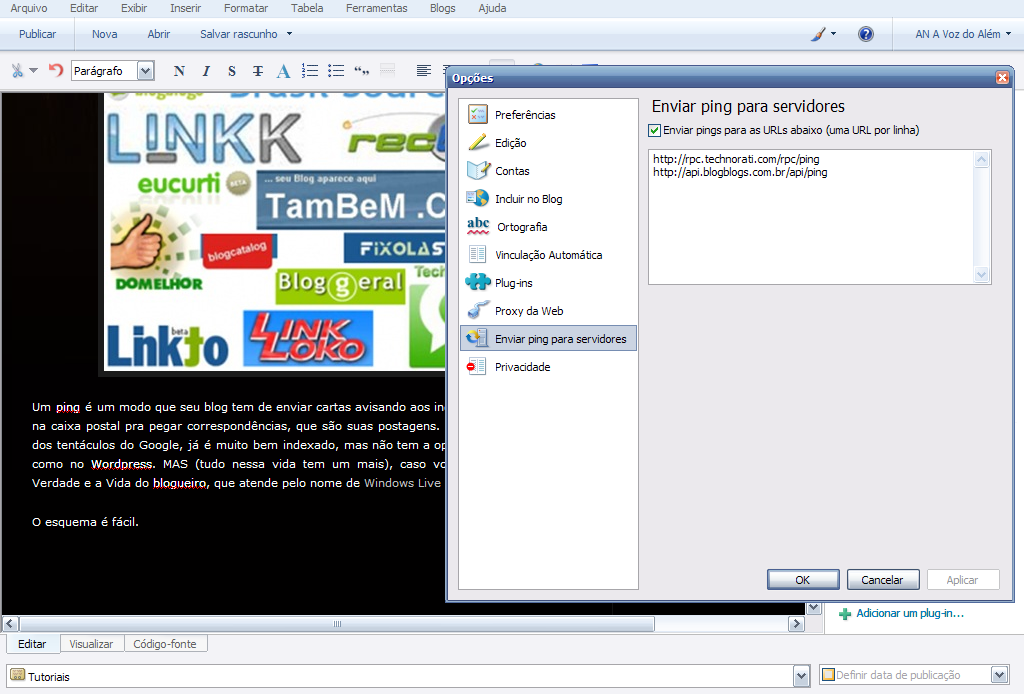
Task: Apply numbered list formatting
Action: coord(310,71)
